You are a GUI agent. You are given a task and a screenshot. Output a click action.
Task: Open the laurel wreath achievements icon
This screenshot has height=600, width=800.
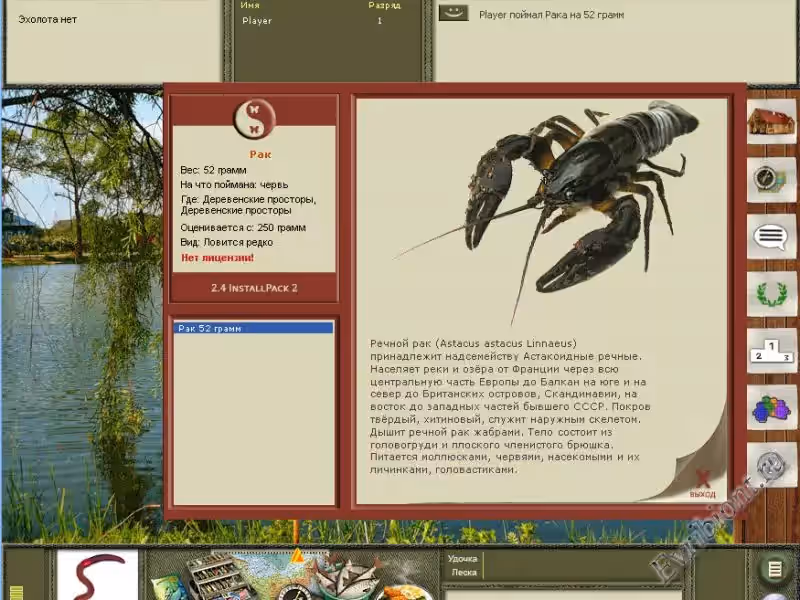tap(771, 294)
